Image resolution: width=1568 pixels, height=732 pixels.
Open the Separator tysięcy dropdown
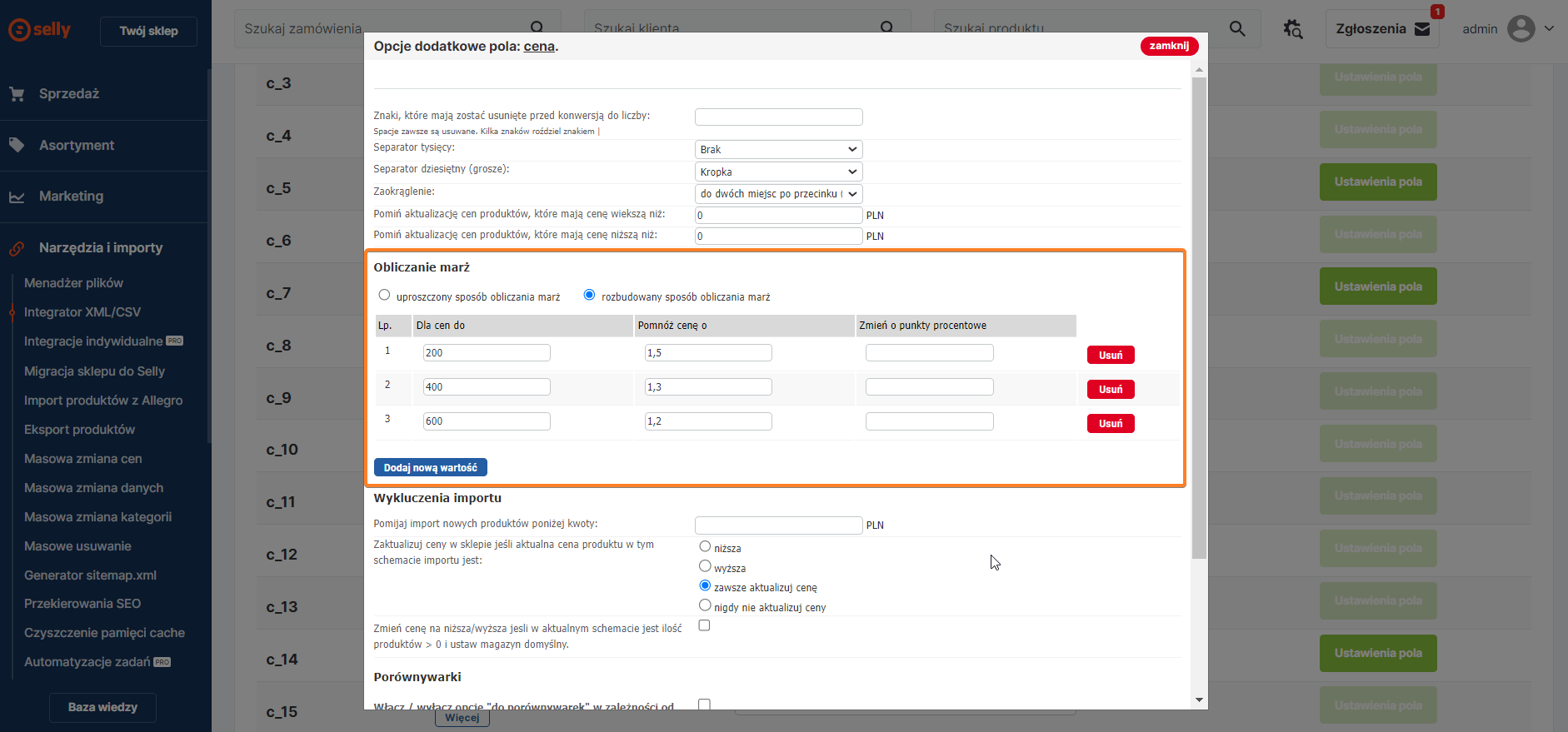coord(778,150)
